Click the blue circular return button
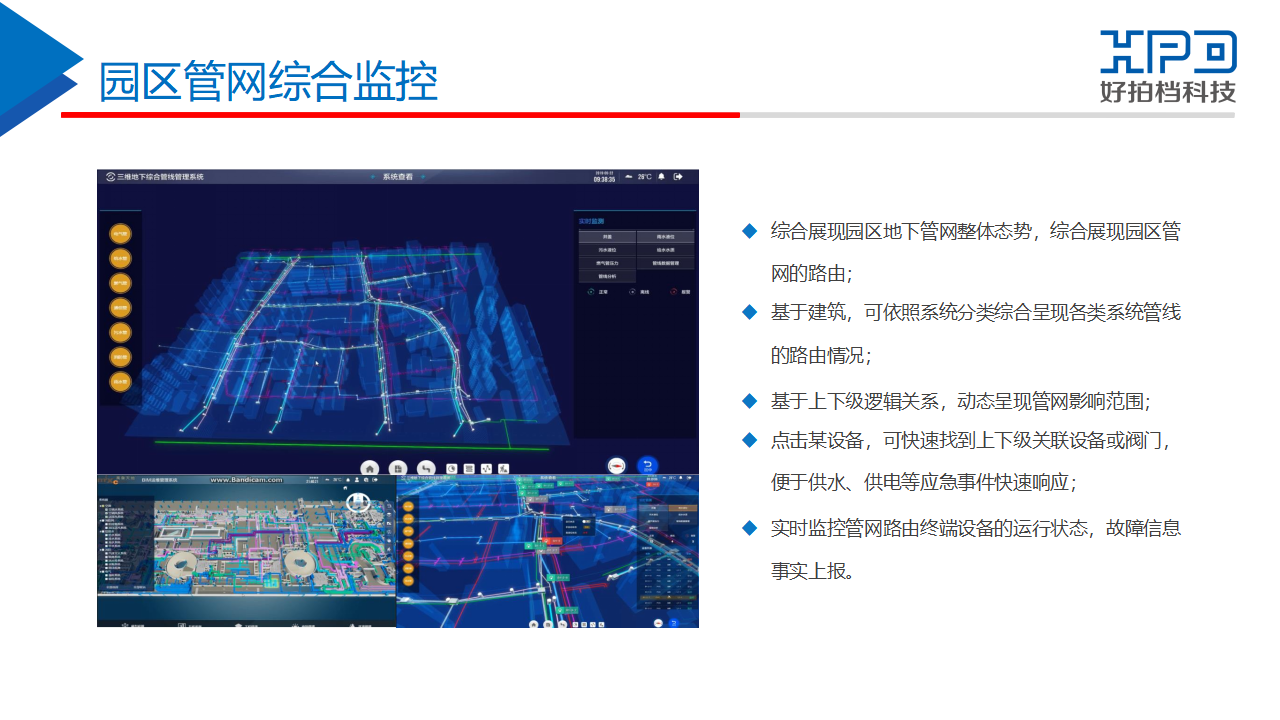 click(x=648, y=466)
